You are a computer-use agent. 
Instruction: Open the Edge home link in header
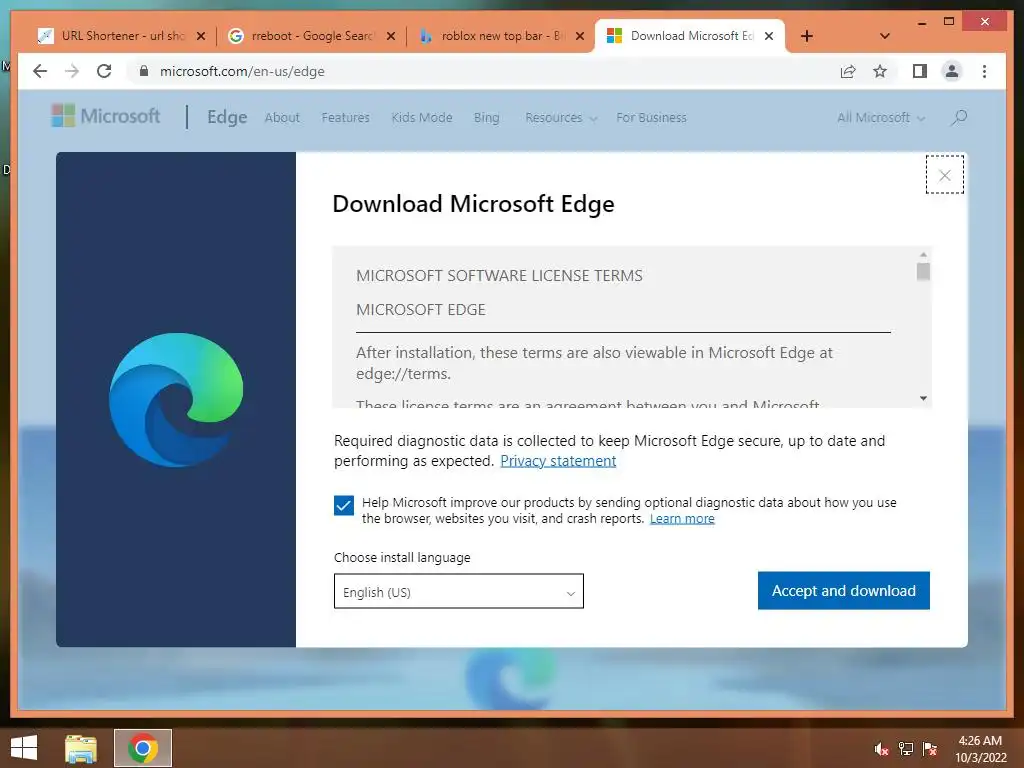pyautogui.click(x=227, y=117)
